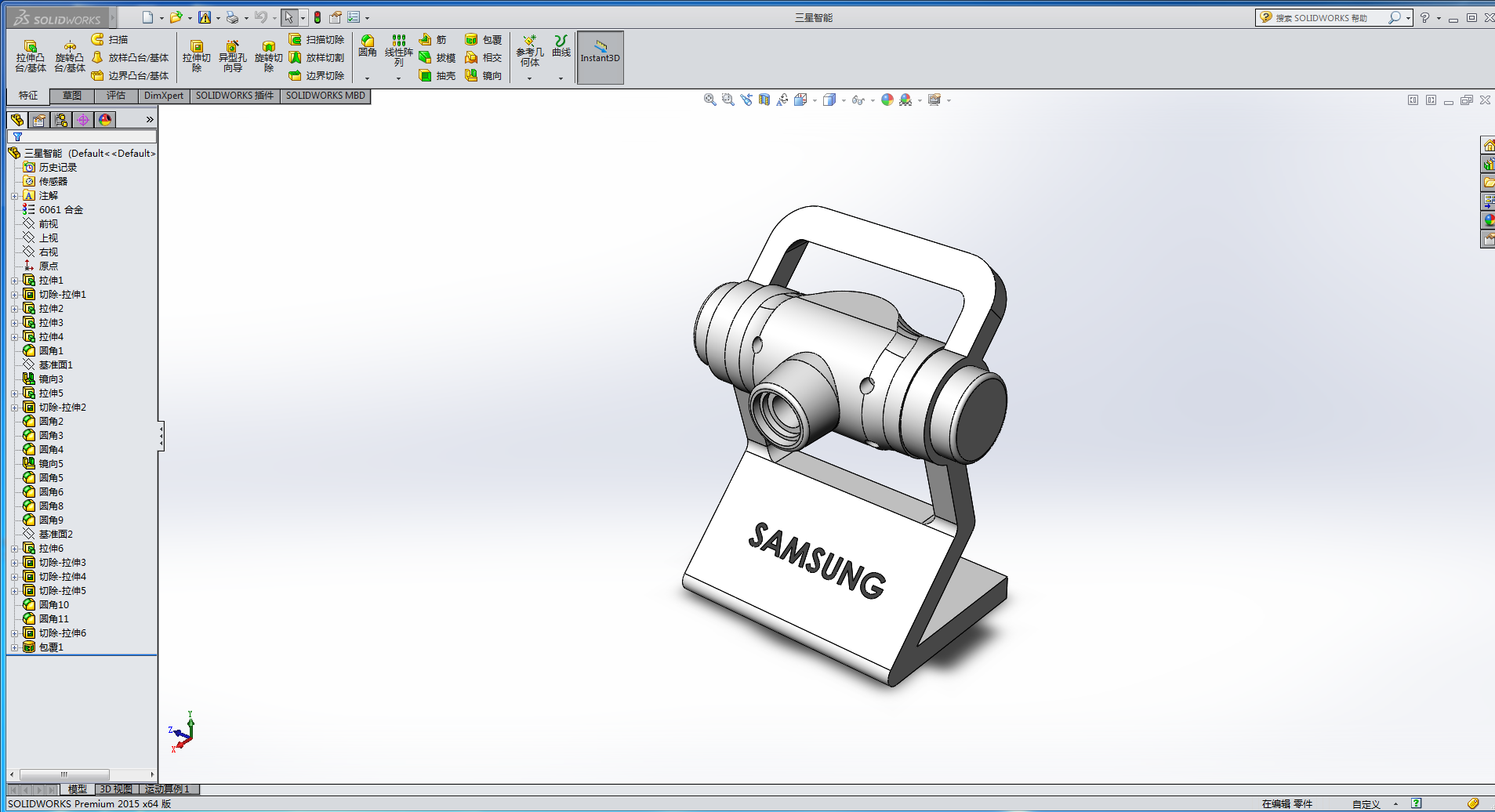This screenshot has height=812, width=1495.
Task: Click the 3D 视图 bottom tab
Action: pyautogui.click(x=116, y=789)
